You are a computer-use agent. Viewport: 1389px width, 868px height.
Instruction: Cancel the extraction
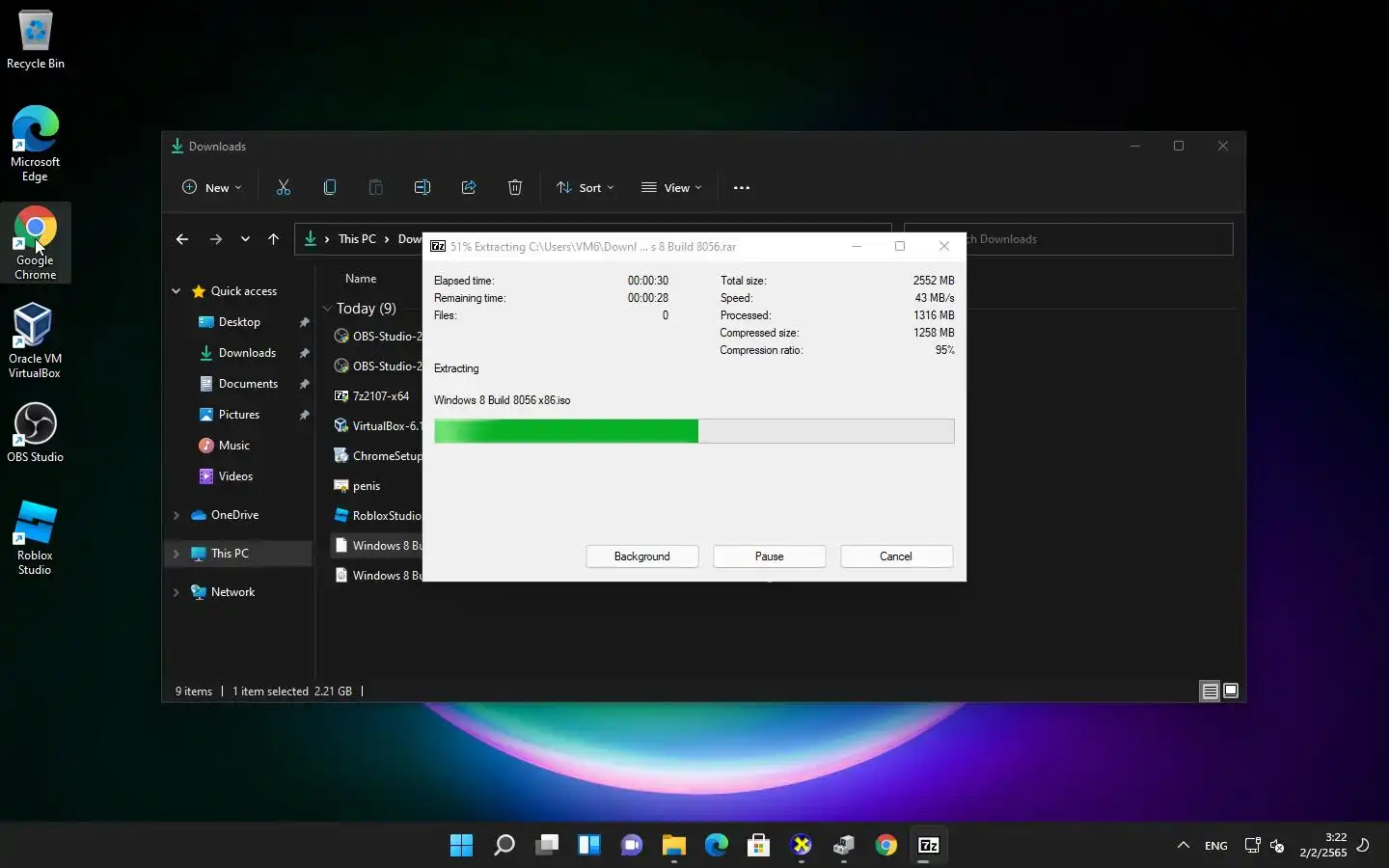[x=896, y=556]
